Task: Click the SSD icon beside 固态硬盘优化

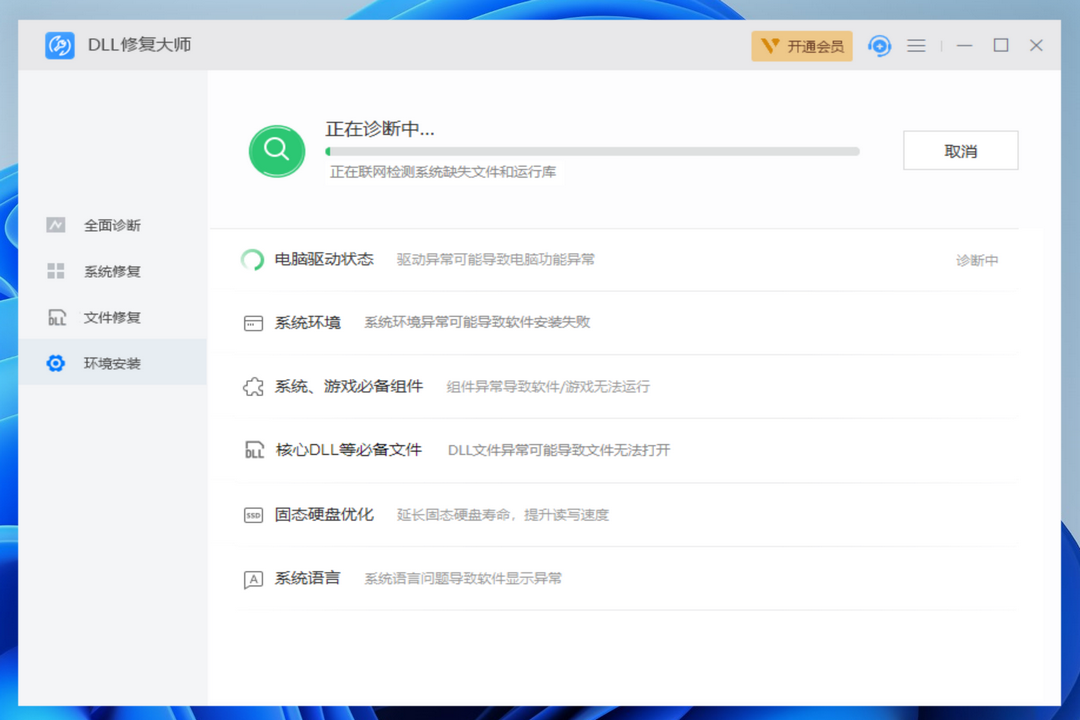Action: click(x=252, y=514)
